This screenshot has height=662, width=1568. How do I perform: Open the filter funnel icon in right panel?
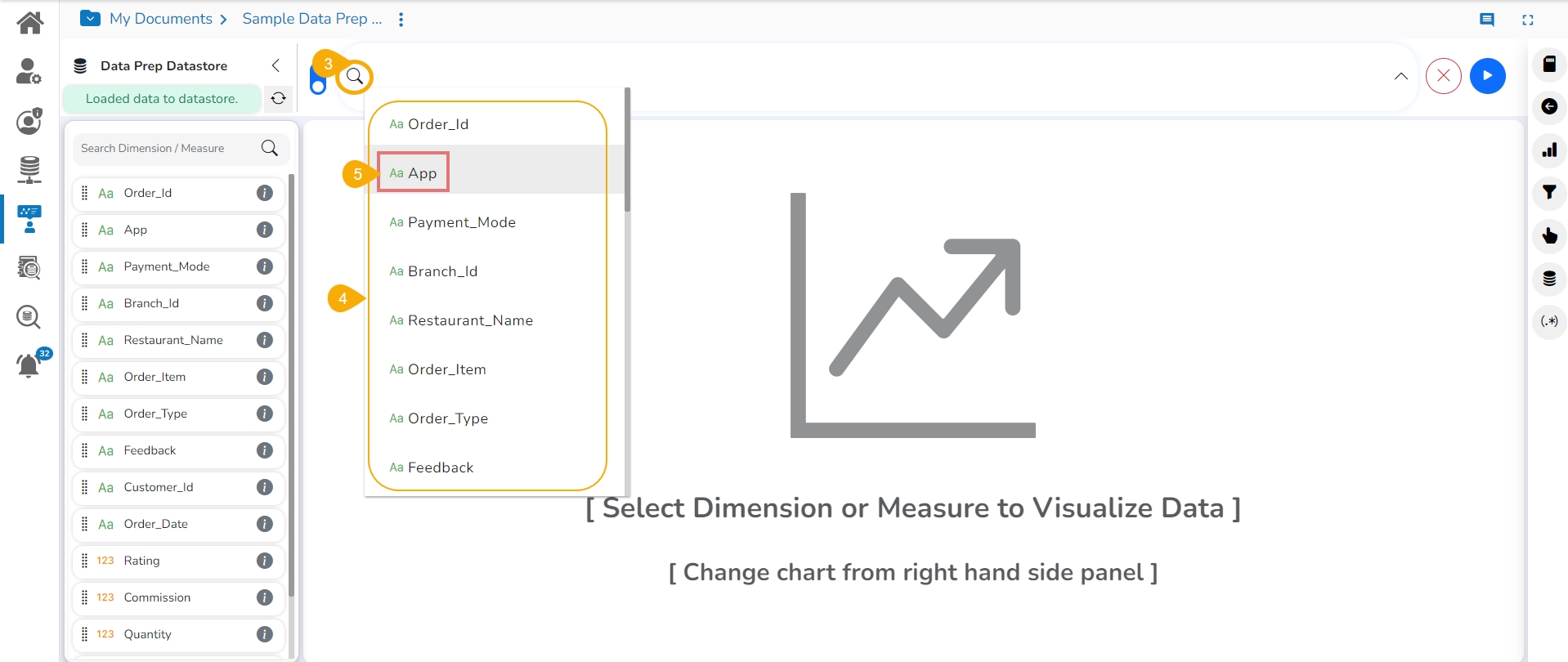coord(1548,193)
